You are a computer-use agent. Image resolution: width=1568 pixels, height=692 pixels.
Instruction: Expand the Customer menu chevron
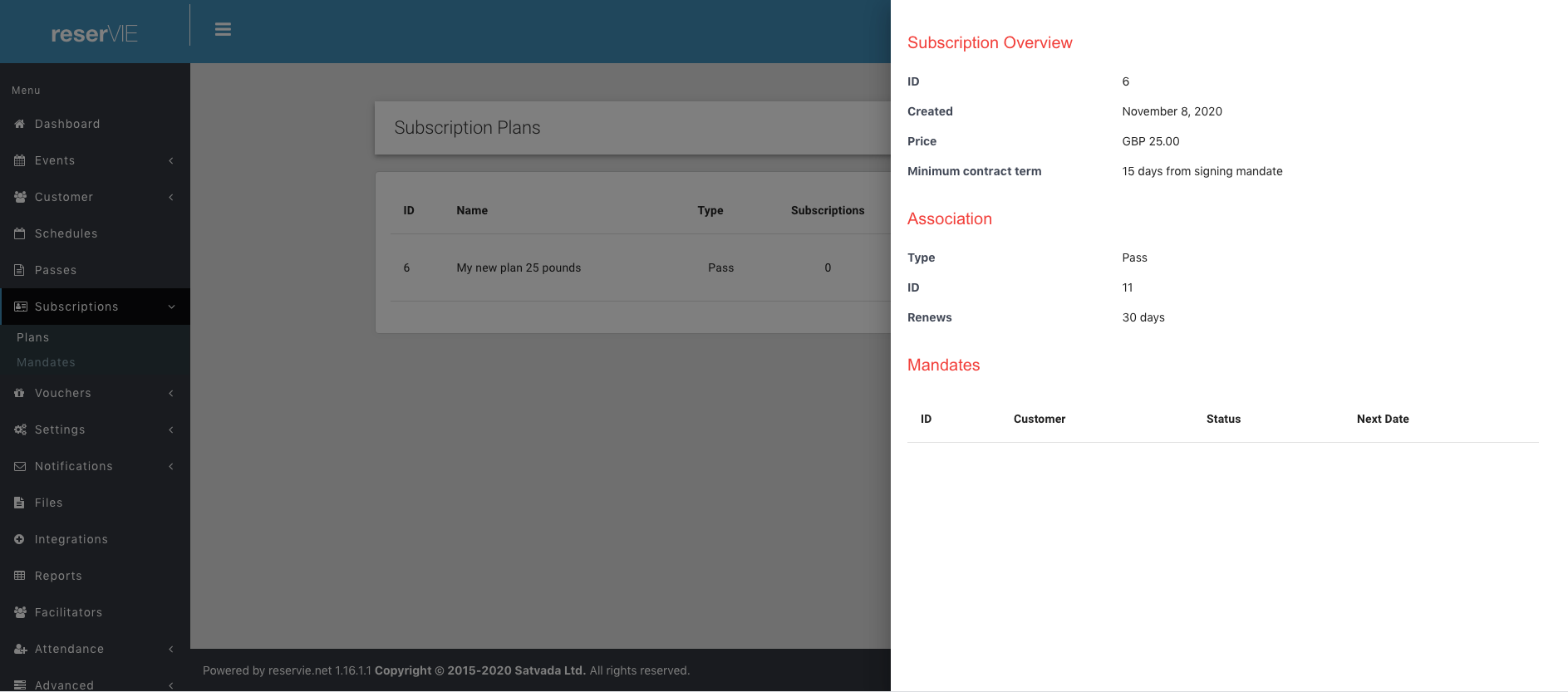click(171, 197)
